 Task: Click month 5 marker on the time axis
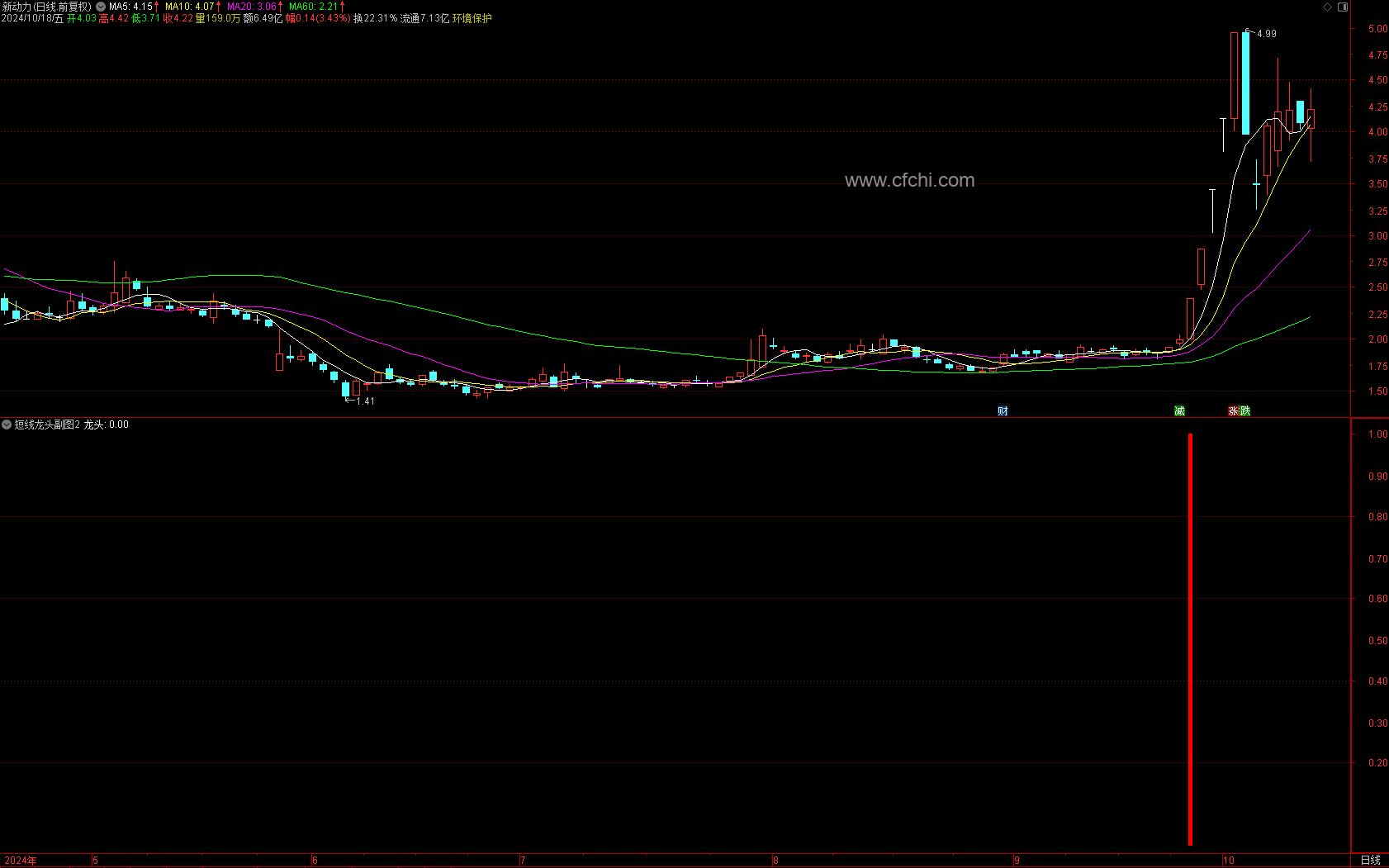[x=96, y=861]
